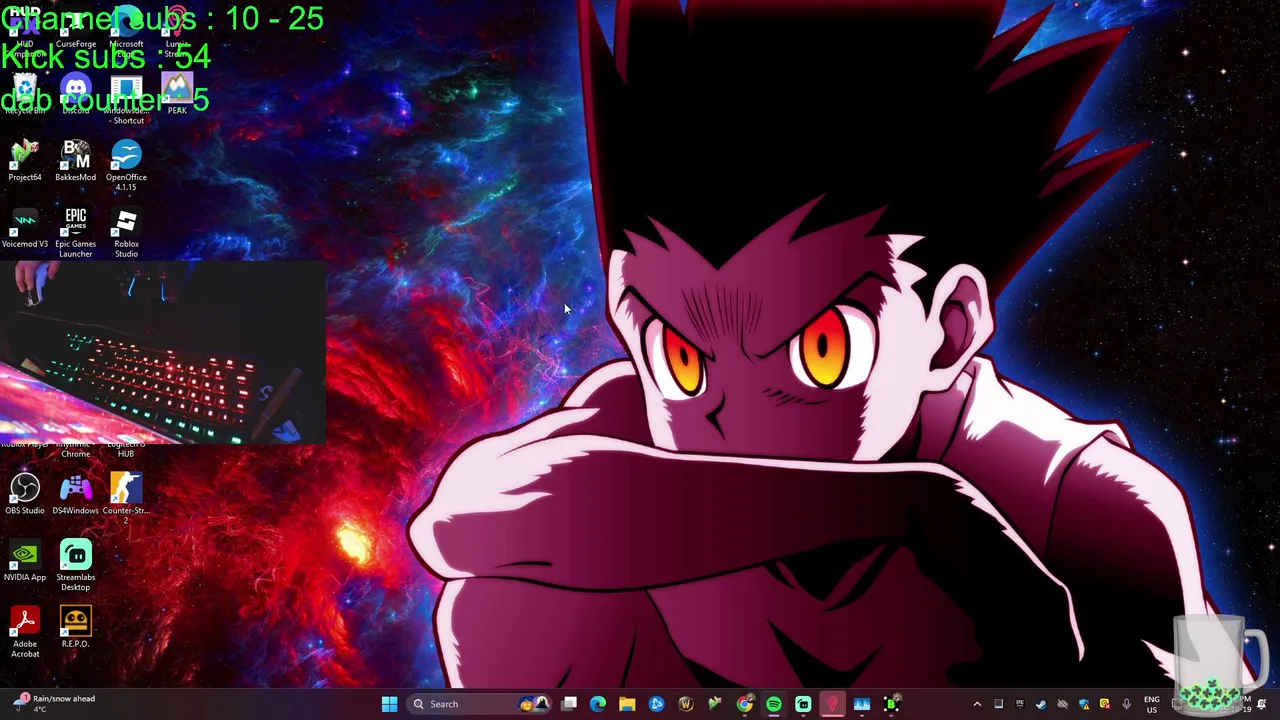Launch Counter-Strike 2 desktop icon

click(x=126, y=498)
